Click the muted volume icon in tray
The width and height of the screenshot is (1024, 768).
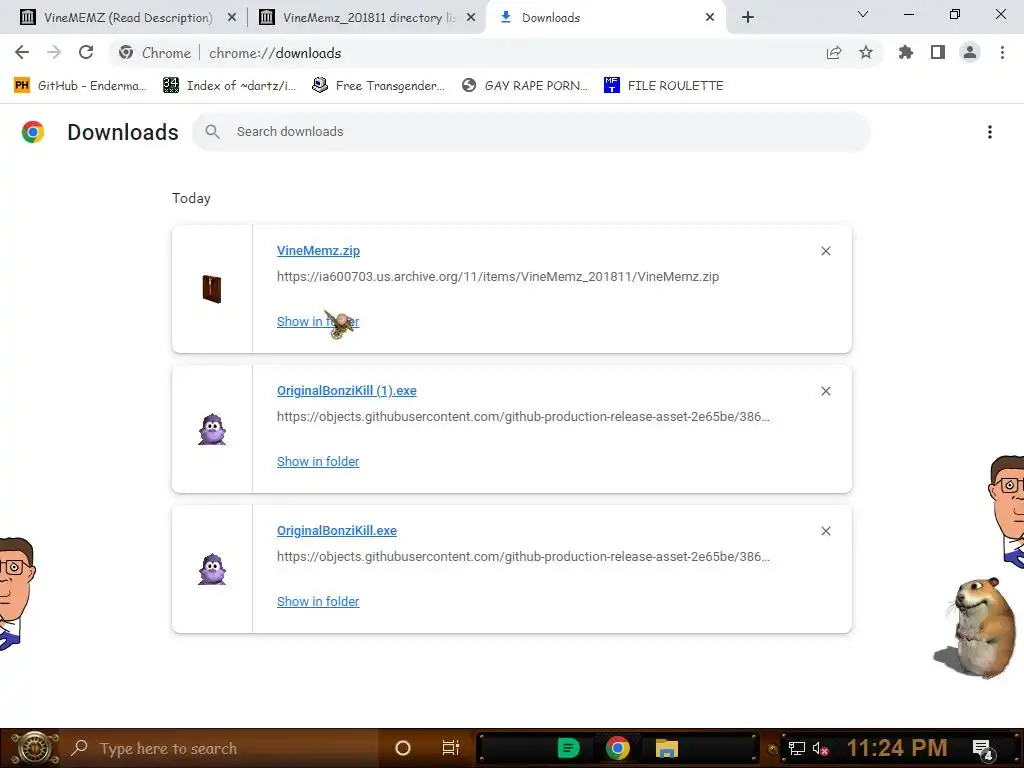click(820, 748)
